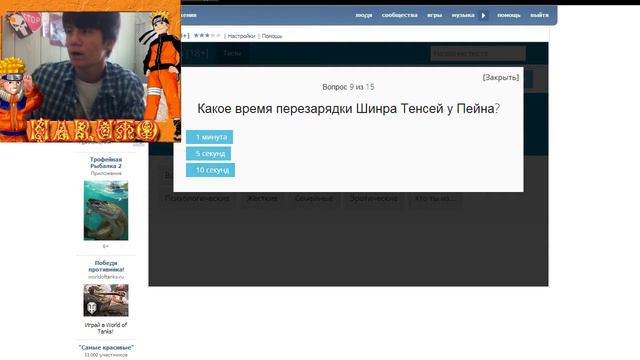Select the "Психологические" category tab
The height and width of the screenshot is (360, 640).
pyautogui.click(x=197, y=199)
